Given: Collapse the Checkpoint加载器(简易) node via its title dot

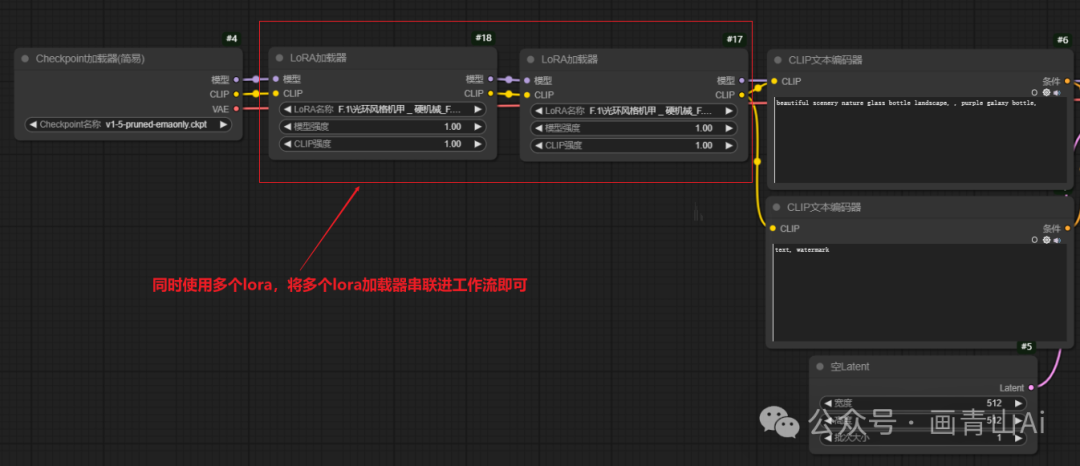Looking at the screenshot, I should click(25, 59).
